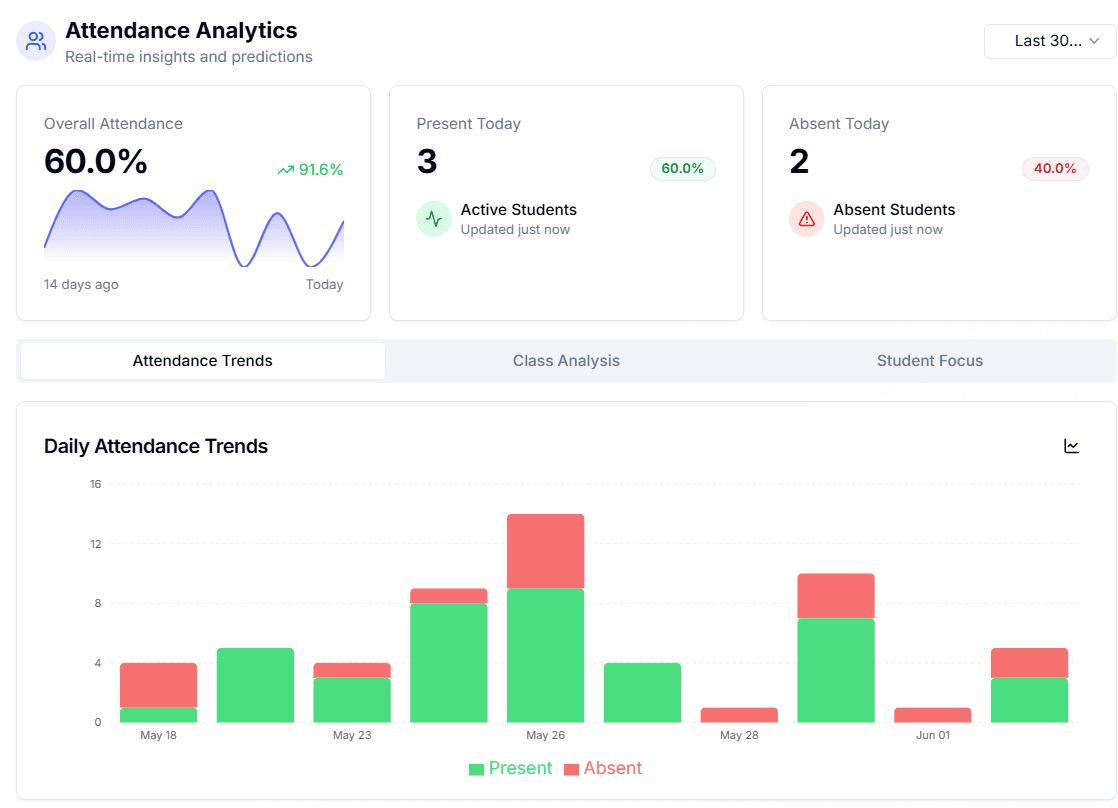Click the stacked bar above Jun 01
Viewport: 1118px width, 808px height.
click(x=932, y=713)
